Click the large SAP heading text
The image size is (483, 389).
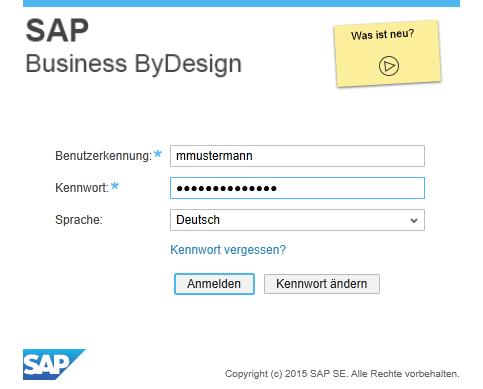(x=57, y=31)
